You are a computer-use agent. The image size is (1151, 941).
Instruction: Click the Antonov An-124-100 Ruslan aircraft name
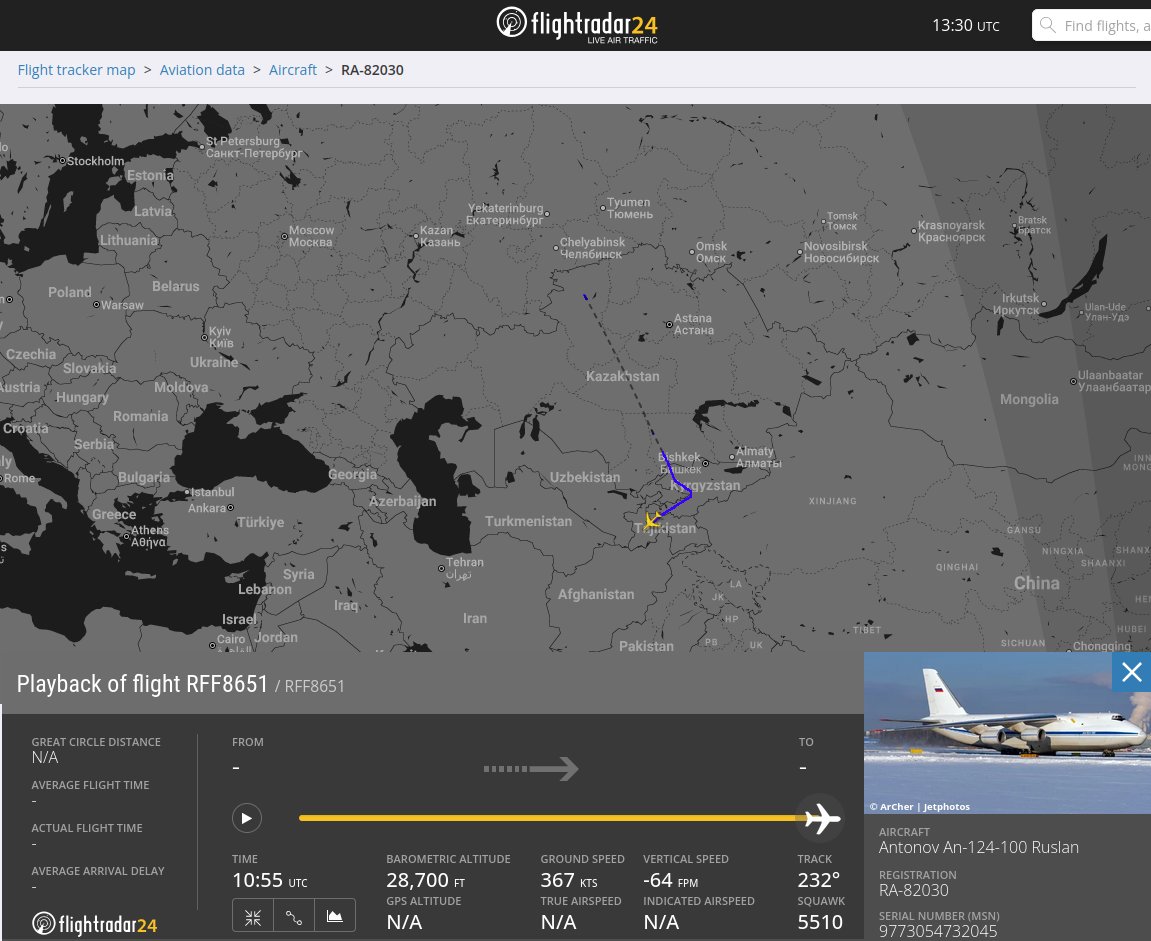(x=978, y=847)
